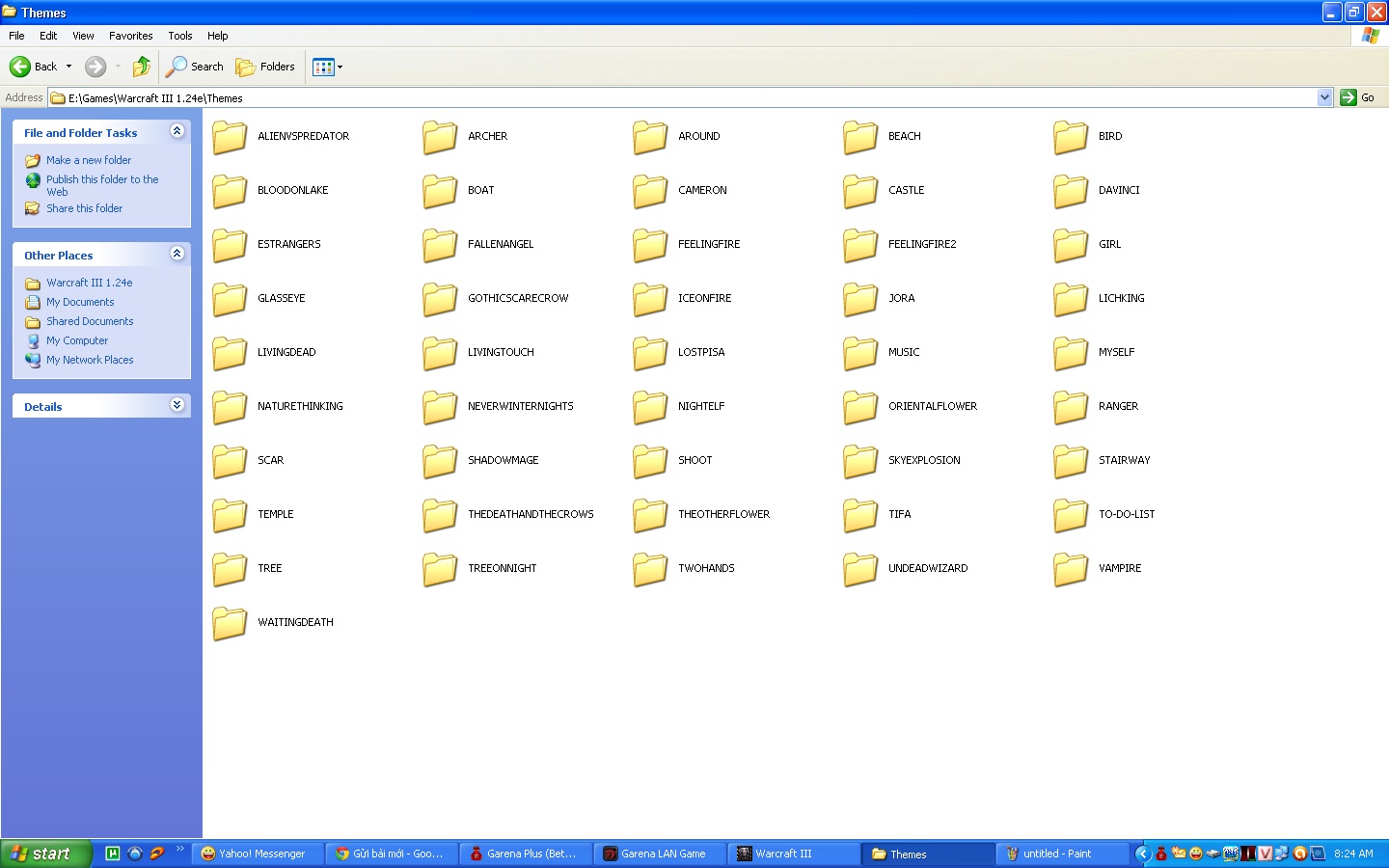Open My Network Places link
Viewport: 1389px width, 868px height.
tap(90, 360)
